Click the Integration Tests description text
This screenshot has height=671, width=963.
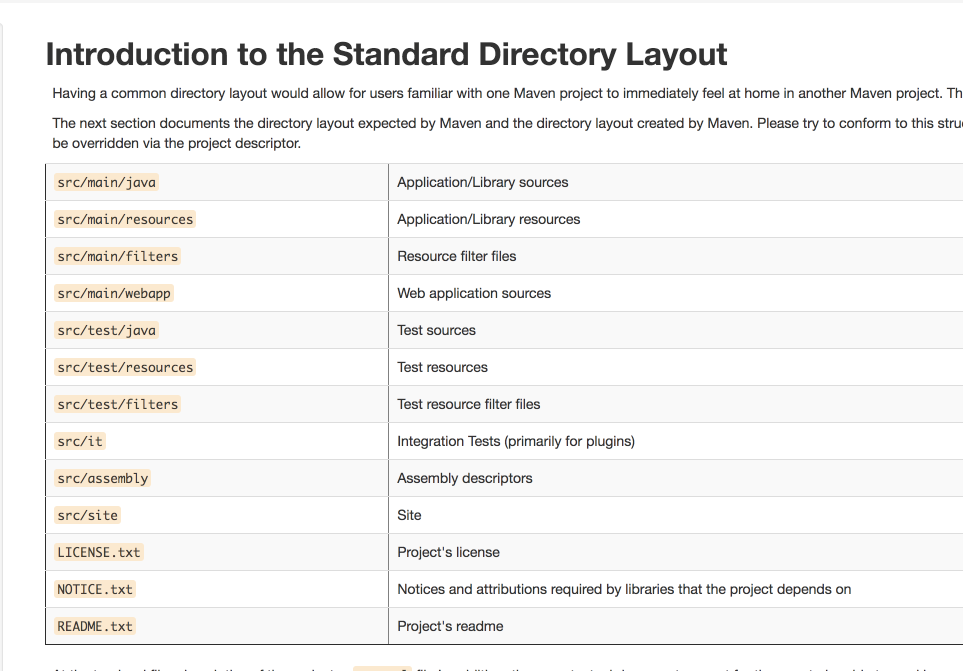click(x=515, y=441)
